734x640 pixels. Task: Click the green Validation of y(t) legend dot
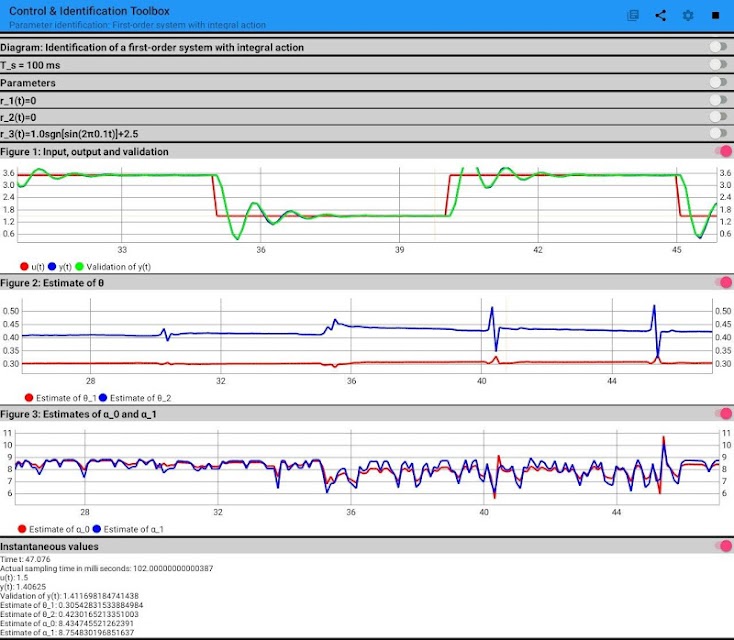[80, 266]
